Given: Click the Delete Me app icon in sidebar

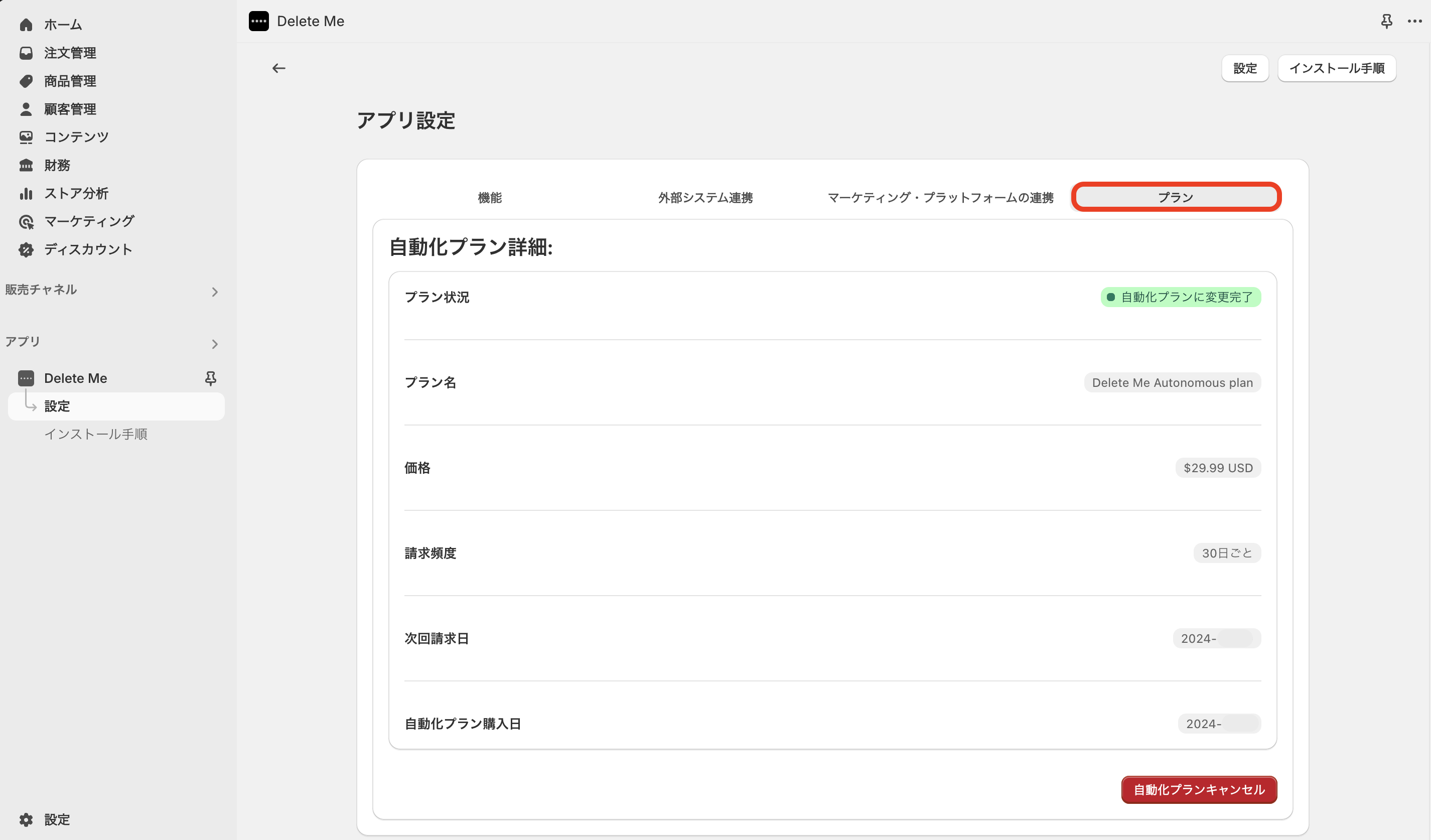Looking at the screenshot, I should [x=26, y=378].
